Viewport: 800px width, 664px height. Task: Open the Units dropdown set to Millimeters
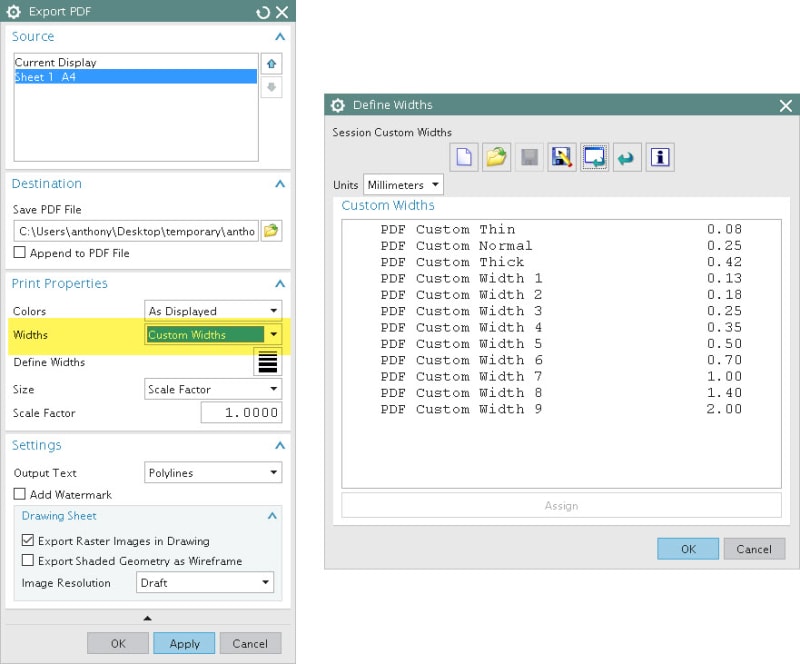(x=403, y=184)
